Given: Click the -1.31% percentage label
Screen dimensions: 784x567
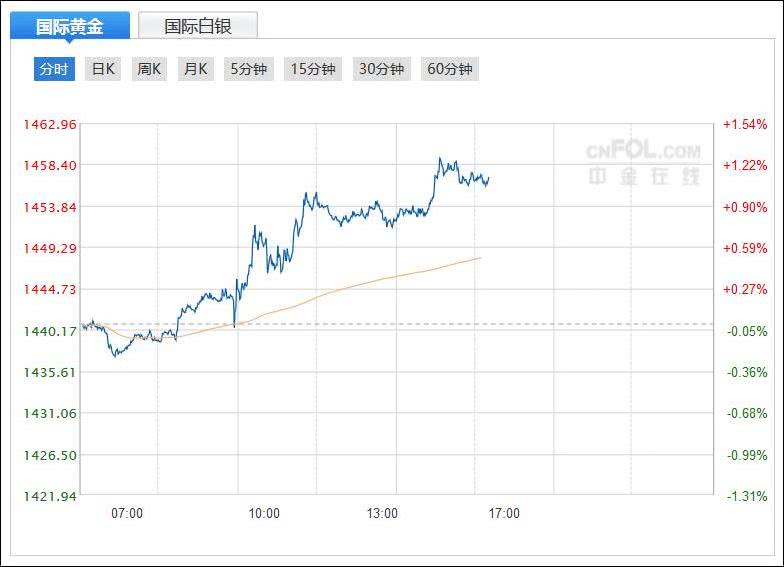Looking at the screenshot, I should pos(745,496).
